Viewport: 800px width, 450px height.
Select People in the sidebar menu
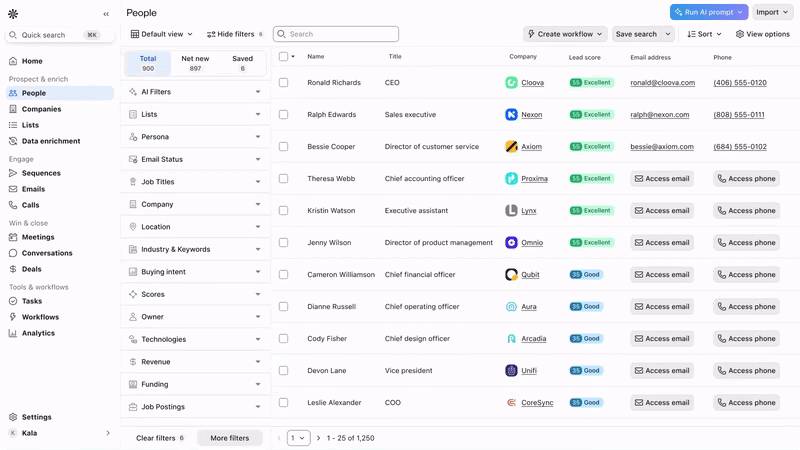(60, 93)
